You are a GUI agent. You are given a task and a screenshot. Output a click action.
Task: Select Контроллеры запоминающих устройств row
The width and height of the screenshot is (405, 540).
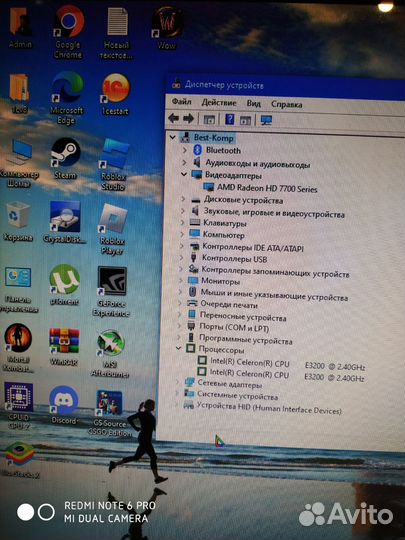point(269,271)
